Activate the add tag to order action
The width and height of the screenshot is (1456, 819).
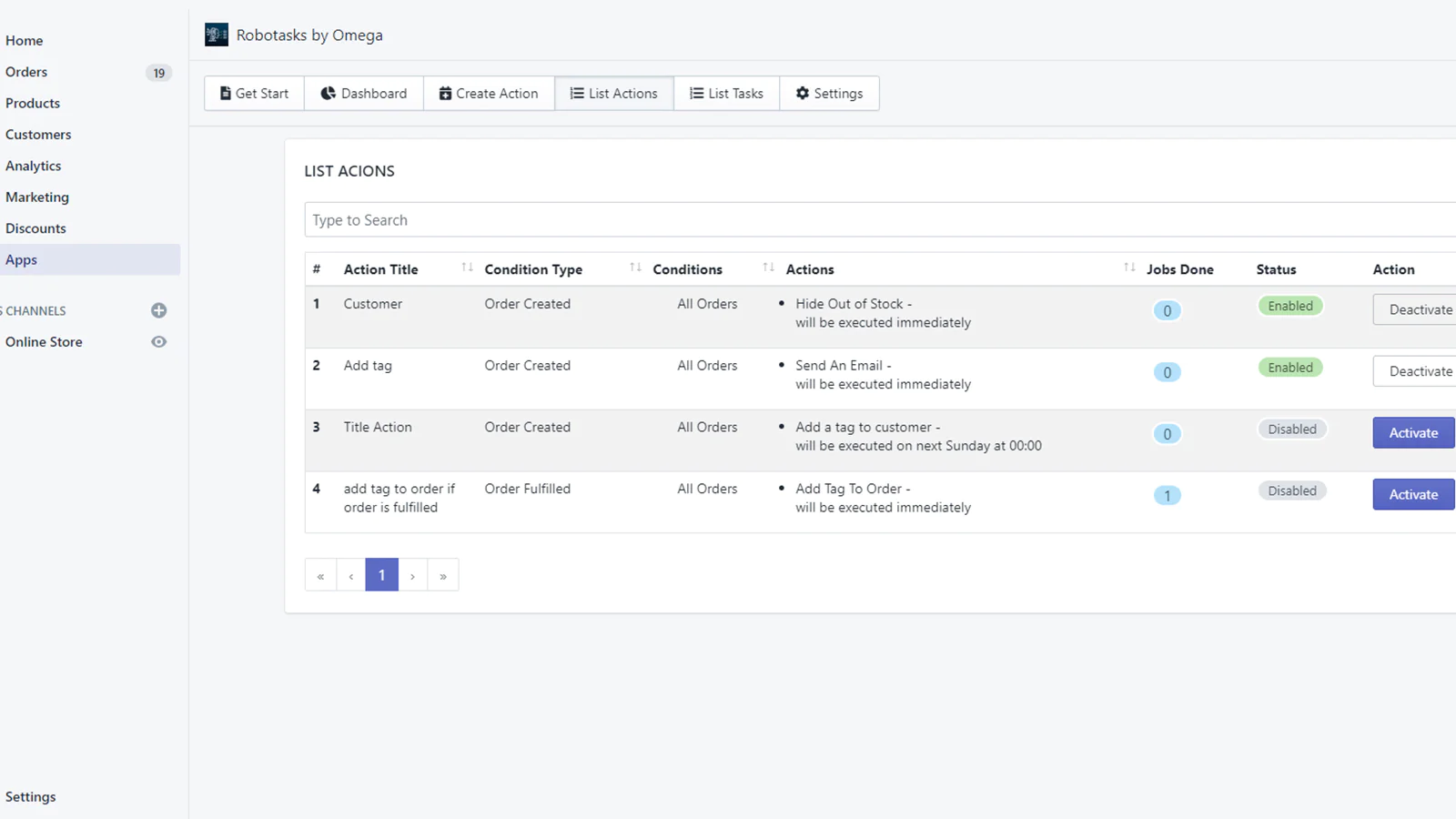[x=1412, y=494]
